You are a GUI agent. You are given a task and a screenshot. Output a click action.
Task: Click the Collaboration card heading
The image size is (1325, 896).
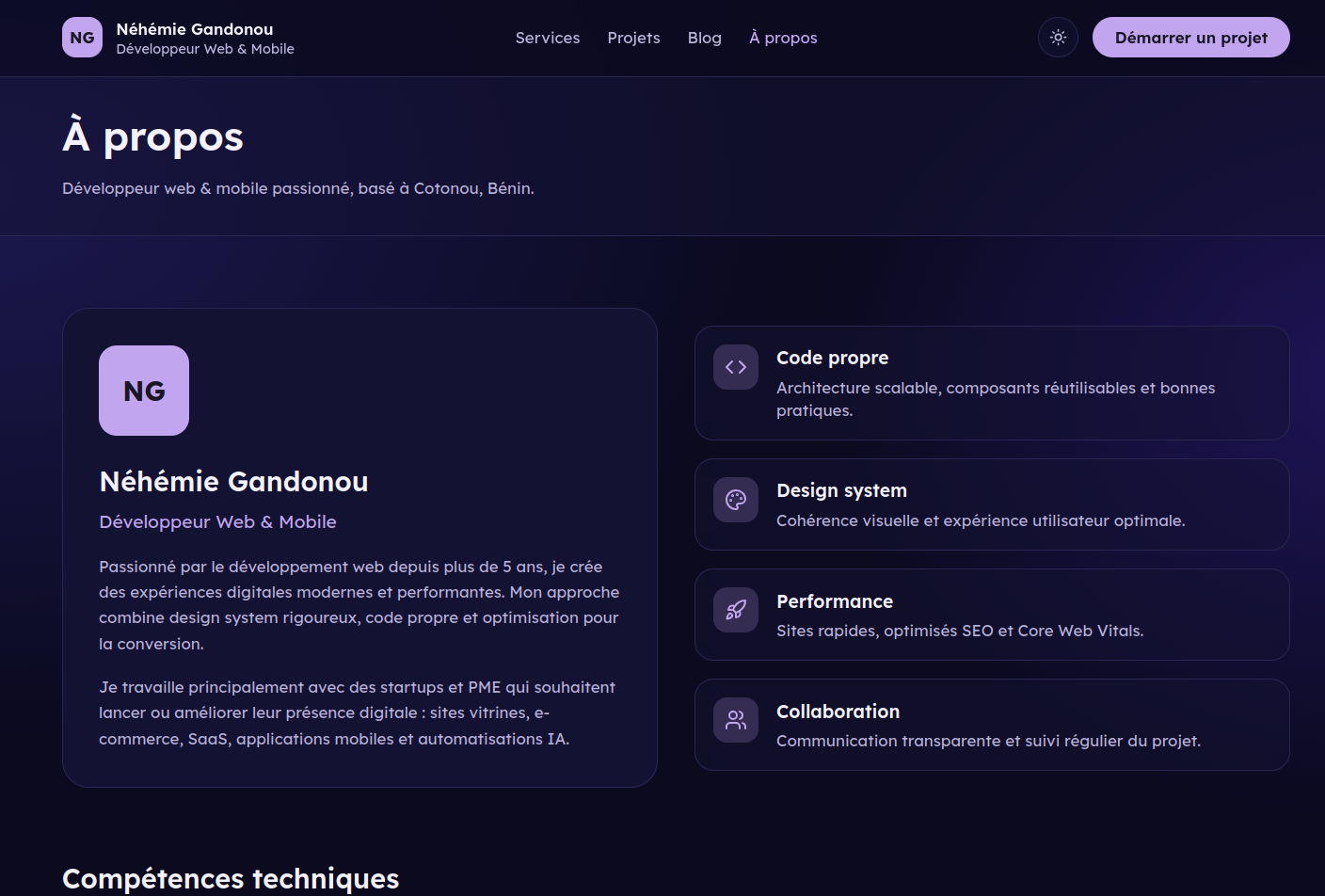tap(838, 712)
